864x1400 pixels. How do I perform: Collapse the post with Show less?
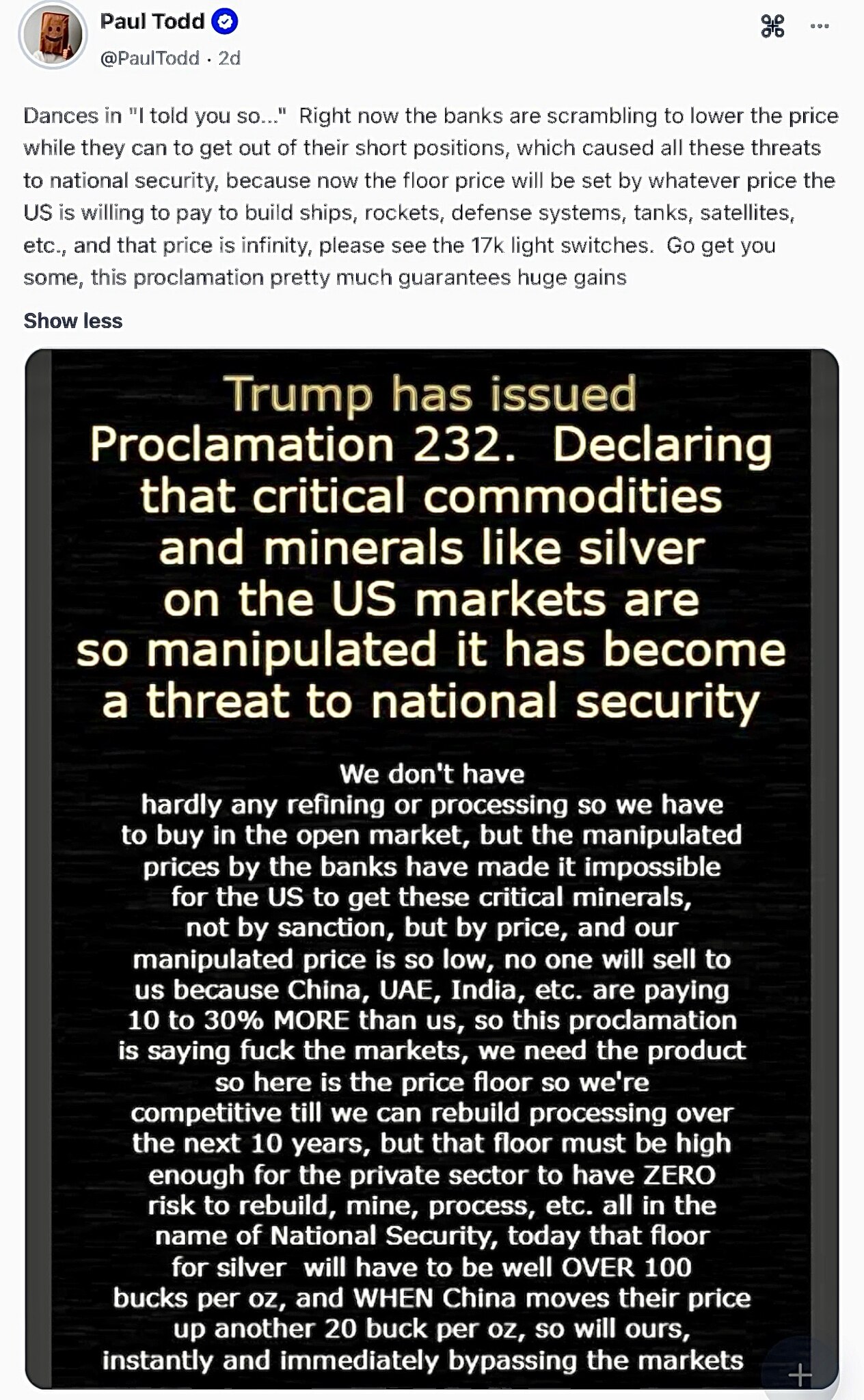[x=72, y=321]
